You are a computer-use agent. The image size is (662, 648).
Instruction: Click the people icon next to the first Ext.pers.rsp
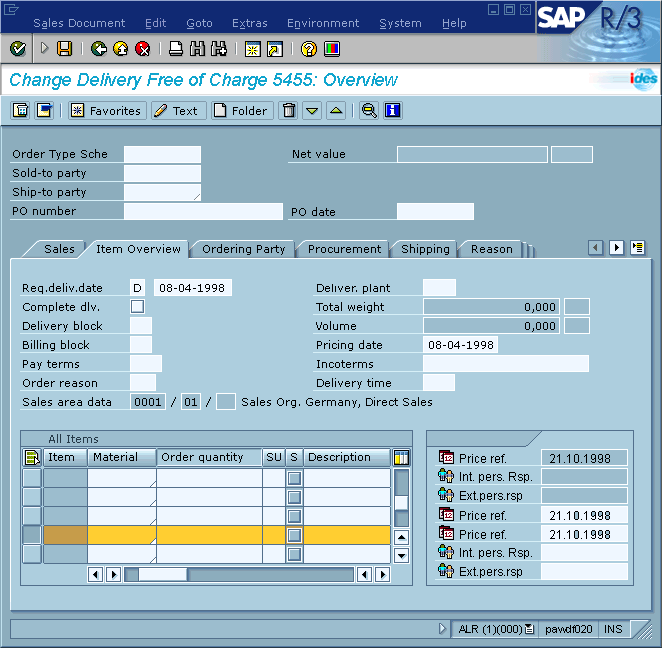click(x=446, y=494)
